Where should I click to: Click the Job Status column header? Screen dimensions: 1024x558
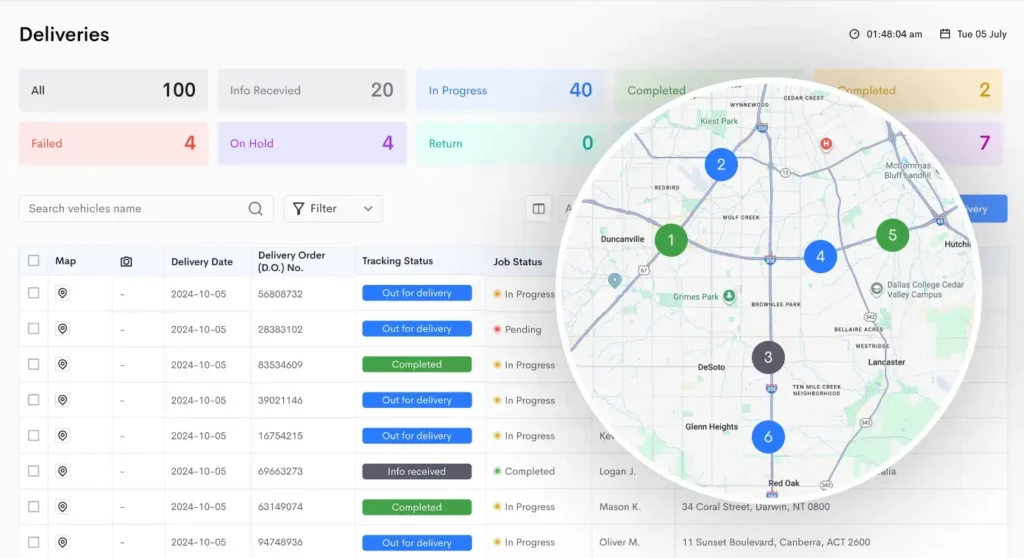[x=517, y=261]
